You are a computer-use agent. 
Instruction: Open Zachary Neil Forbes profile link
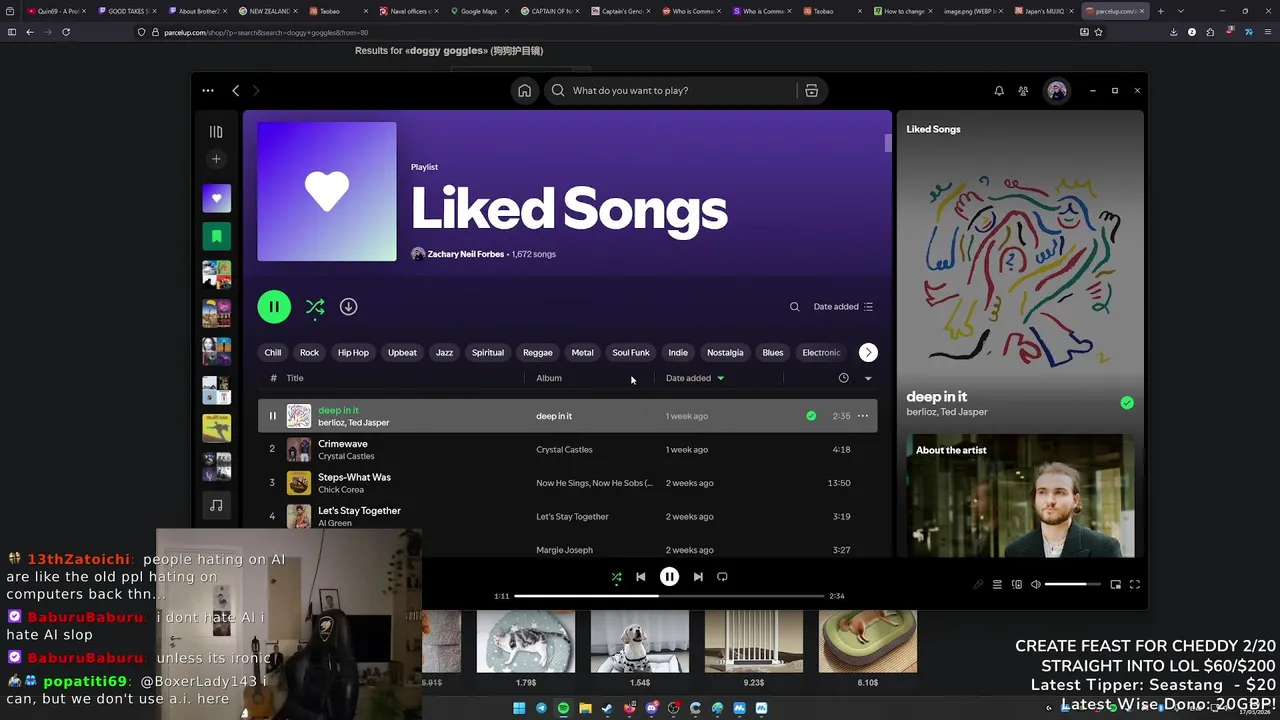tap(465, 254)
